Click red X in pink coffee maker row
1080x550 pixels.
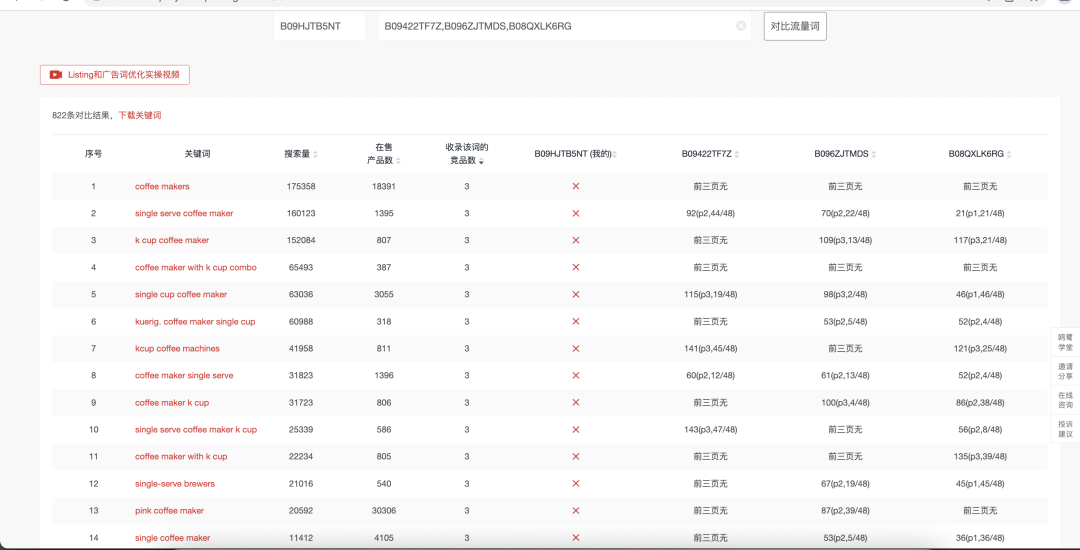576,511
